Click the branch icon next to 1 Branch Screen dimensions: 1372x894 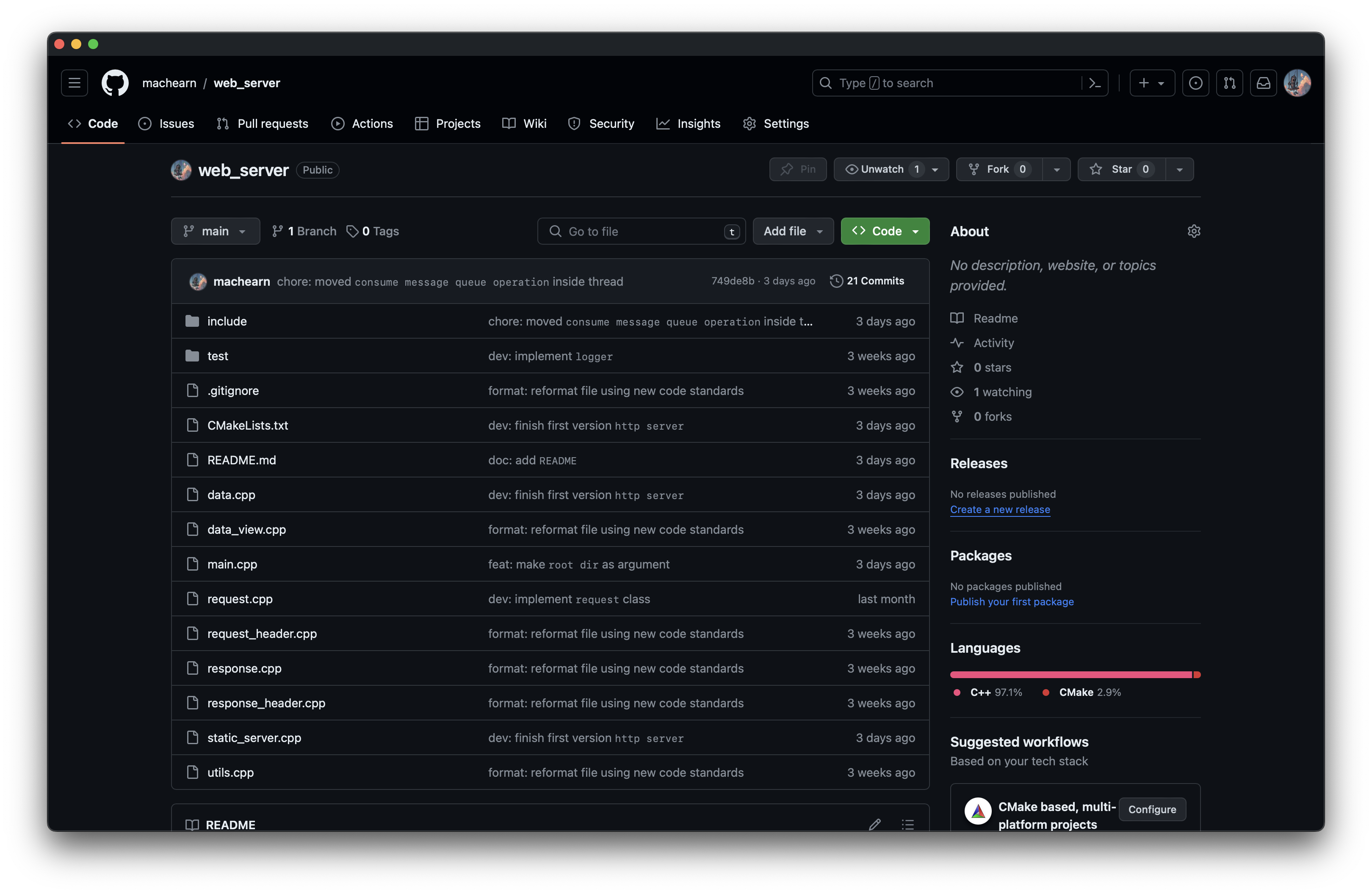pyautogui.click(x=277, y=231)
